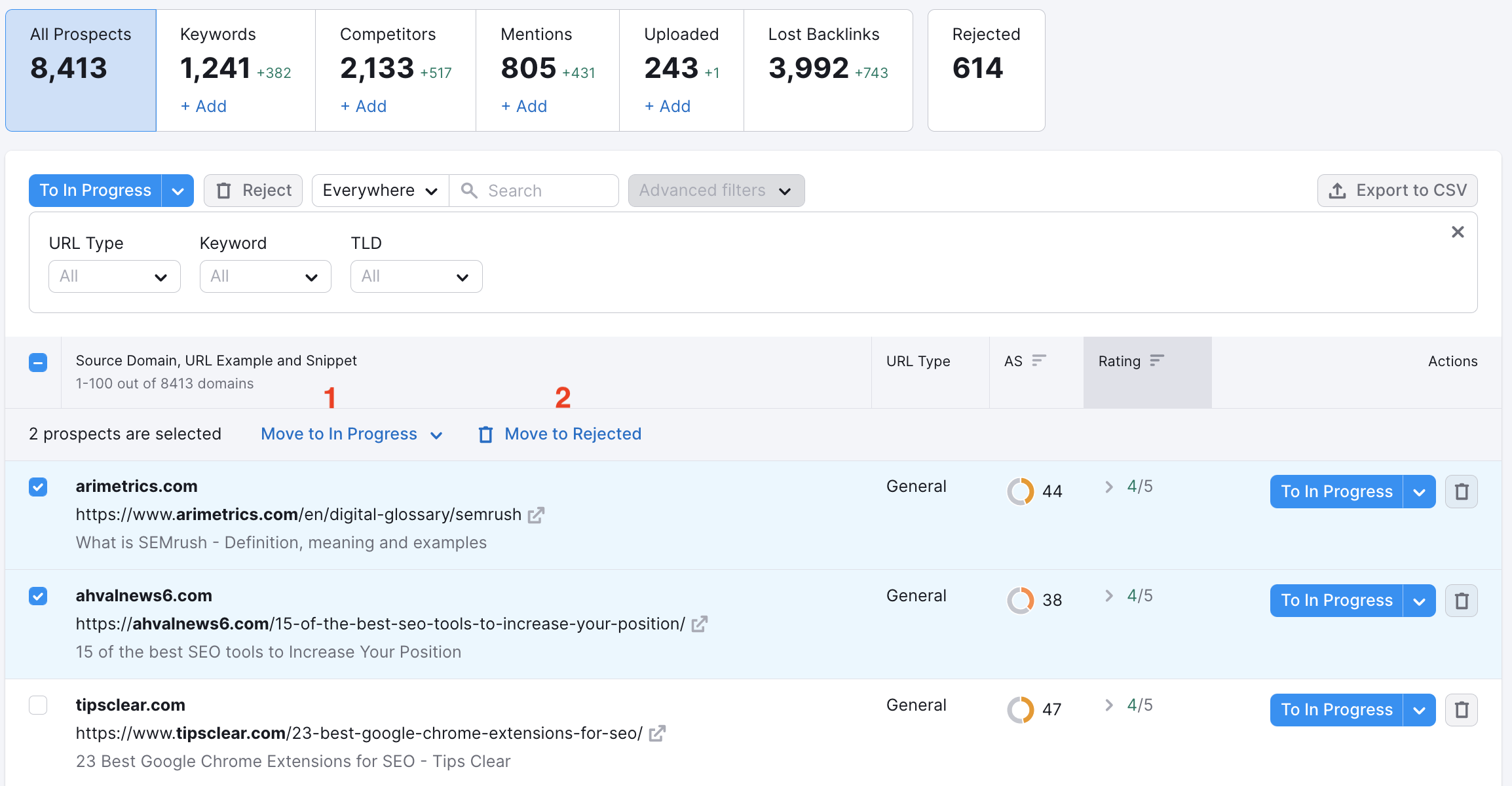Open ahvalnews6.com URL external link icon
Viewport: 1512px width, 786px height.
click(699, 624)
